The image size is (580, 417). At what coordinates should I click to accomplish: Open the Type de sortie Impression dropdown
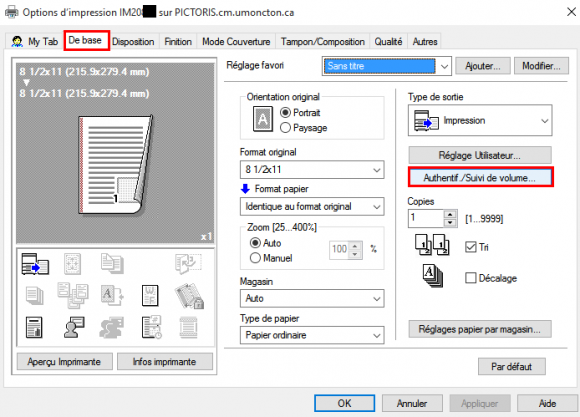(480, 121)
